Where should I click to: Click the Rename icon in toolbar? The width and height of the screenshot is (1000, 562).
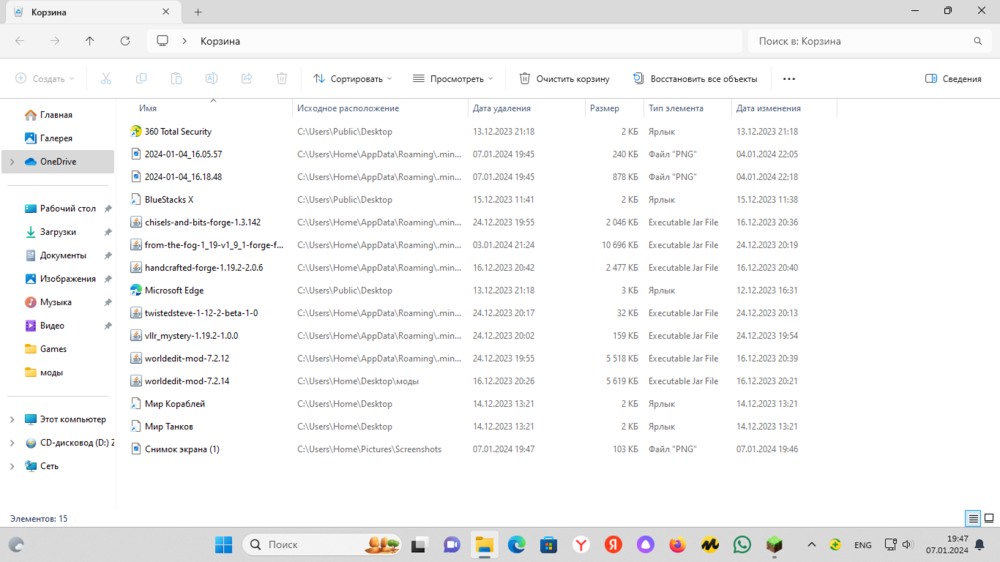coord(211,78)
